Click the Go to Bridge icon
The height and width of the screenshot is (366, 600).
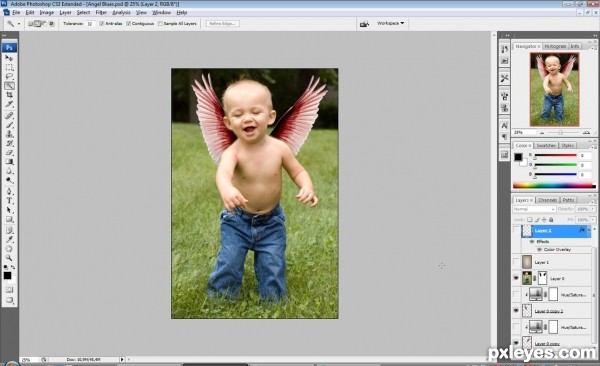point(364,24)
